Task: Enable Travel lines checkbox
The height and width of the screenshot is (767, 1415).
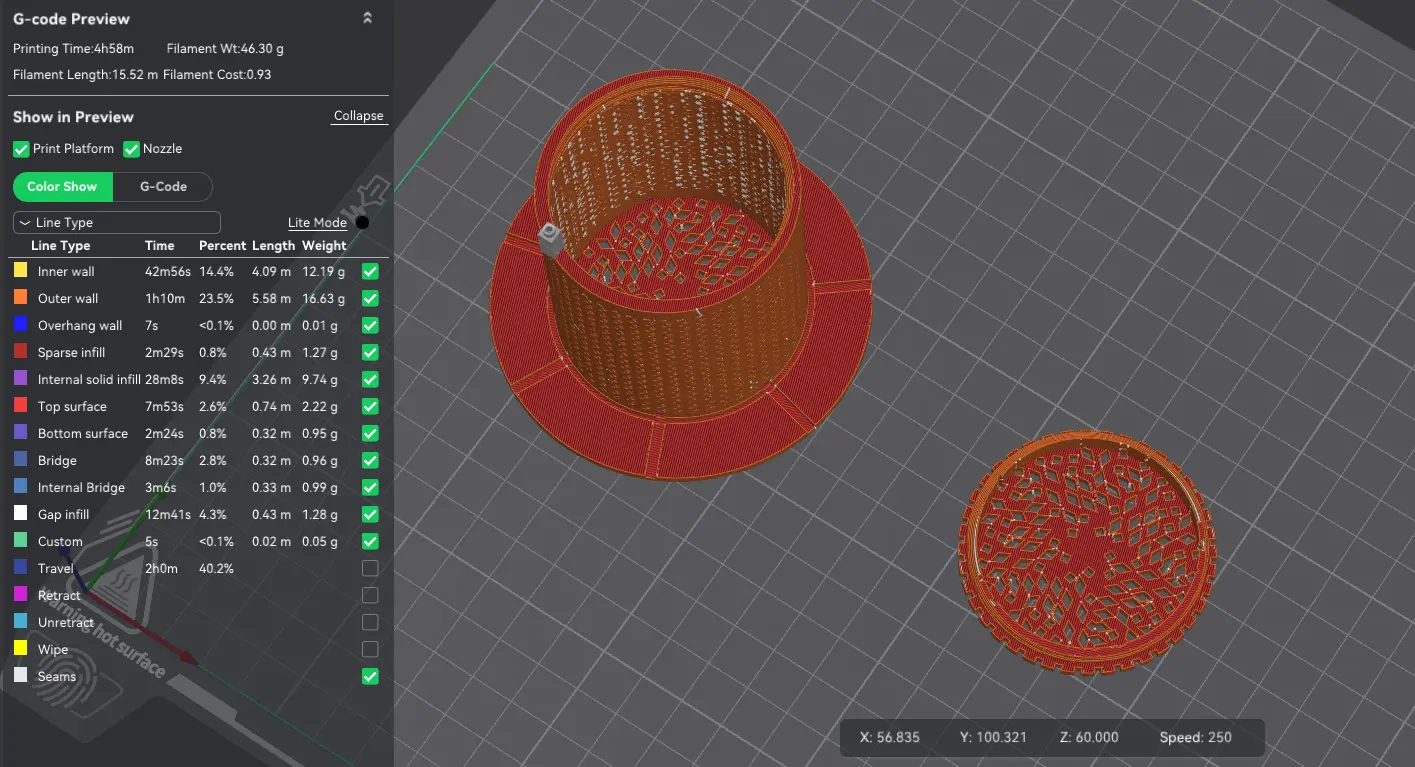Action: 370,569
